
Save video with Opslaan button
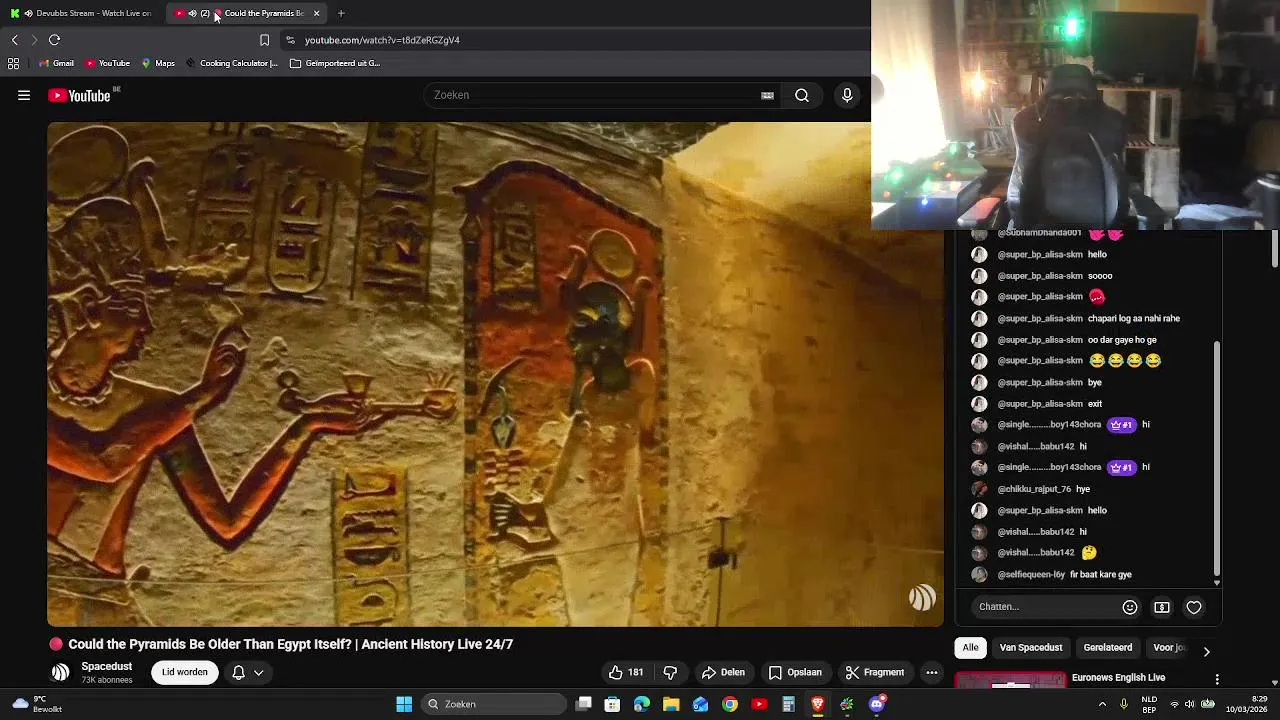[795, 672]
